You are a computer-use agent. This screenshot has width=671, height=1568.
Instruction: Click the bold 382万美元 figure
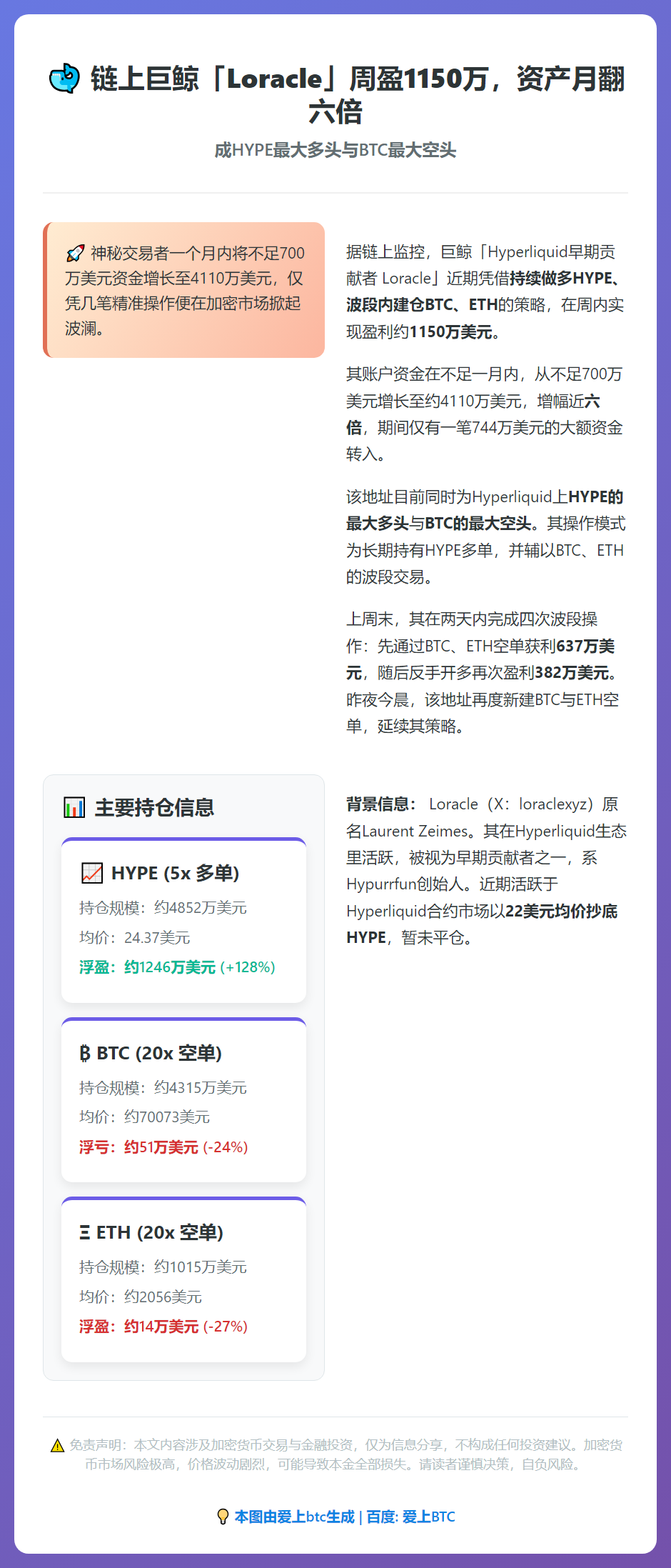click(572, 673)
